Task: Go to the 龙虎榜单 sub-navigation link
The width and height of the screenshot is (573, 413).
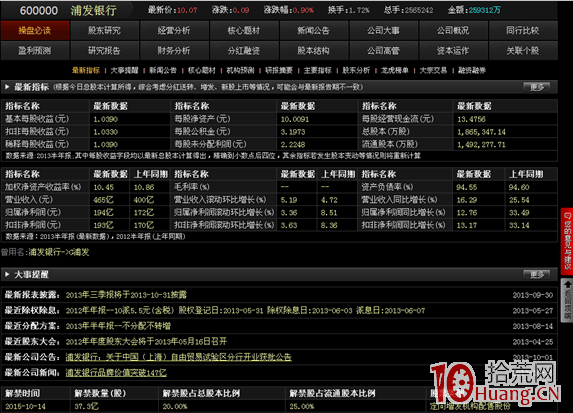Action: tap(395, 70)
